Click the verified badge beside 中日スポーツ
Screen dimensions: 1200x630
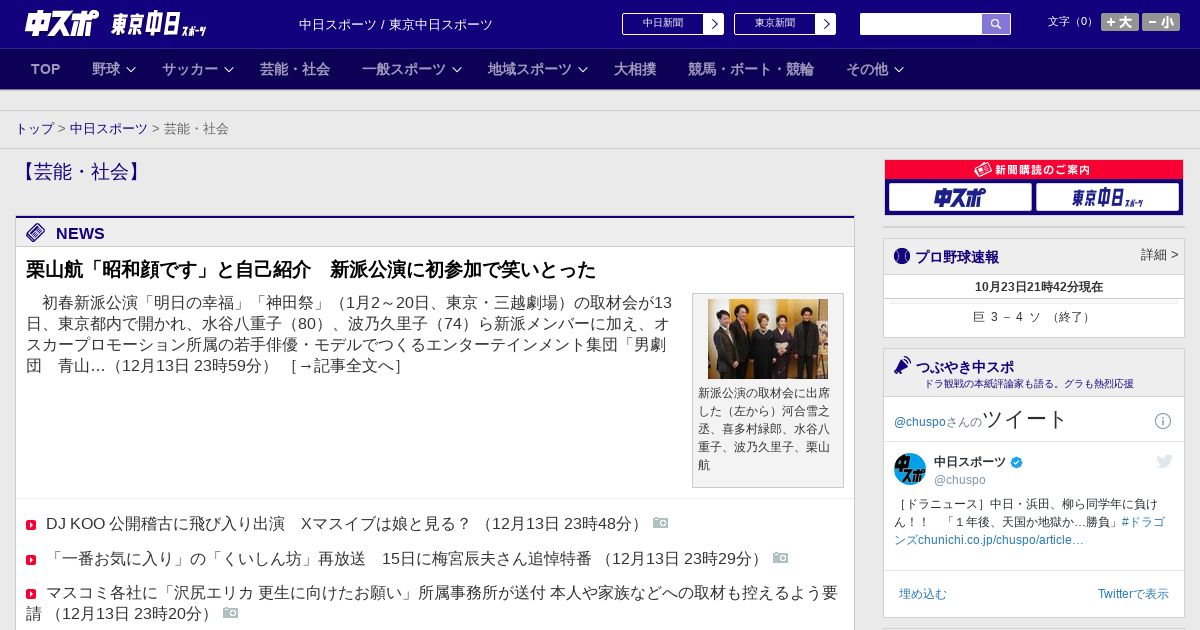tap(1017, 462)
